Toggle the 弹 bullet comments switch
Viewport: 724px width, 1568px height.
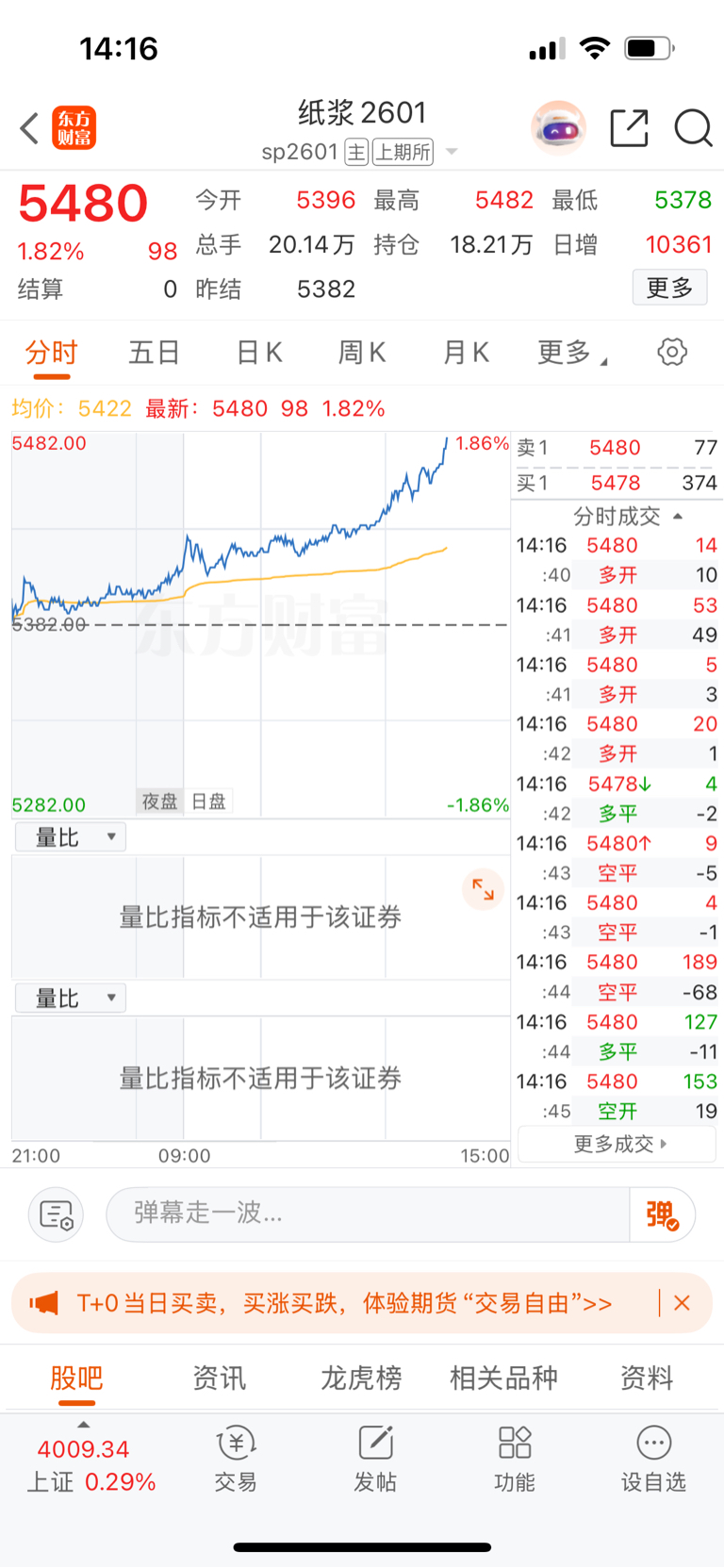pos(663,1214)
